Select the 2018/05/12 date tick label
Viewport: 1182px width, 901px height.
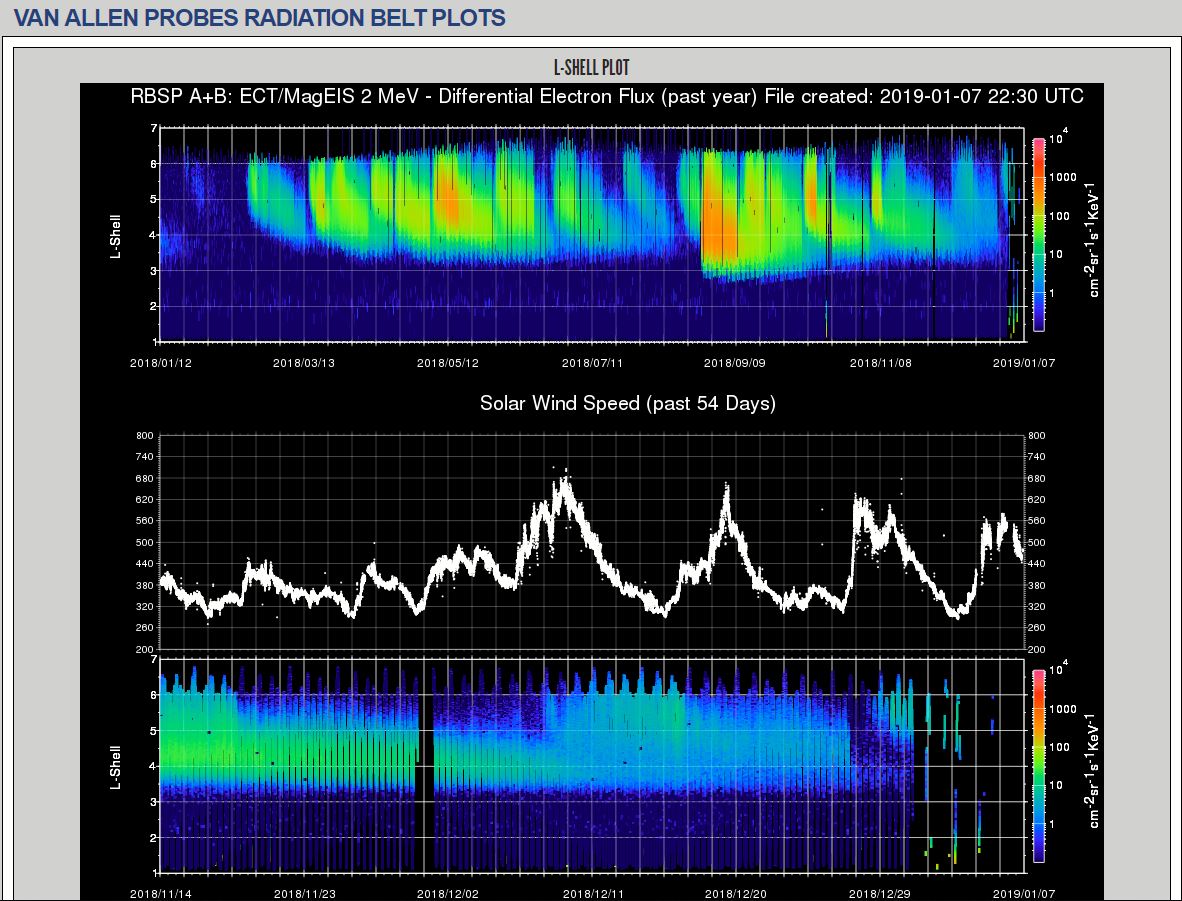point(448,363)
